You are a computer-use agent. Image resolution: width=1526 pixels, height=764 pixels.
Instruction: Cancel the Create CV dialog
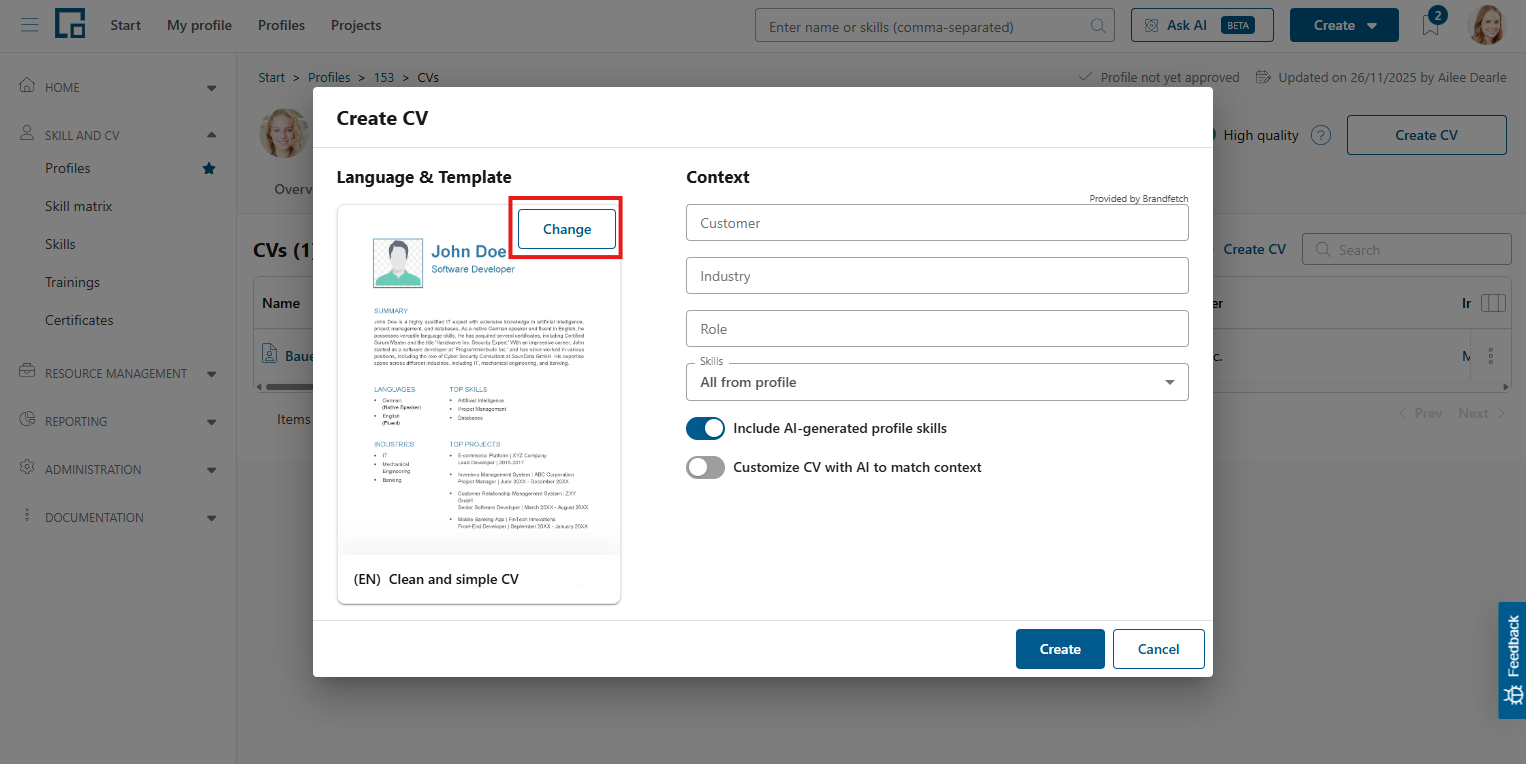(1159, 649)
